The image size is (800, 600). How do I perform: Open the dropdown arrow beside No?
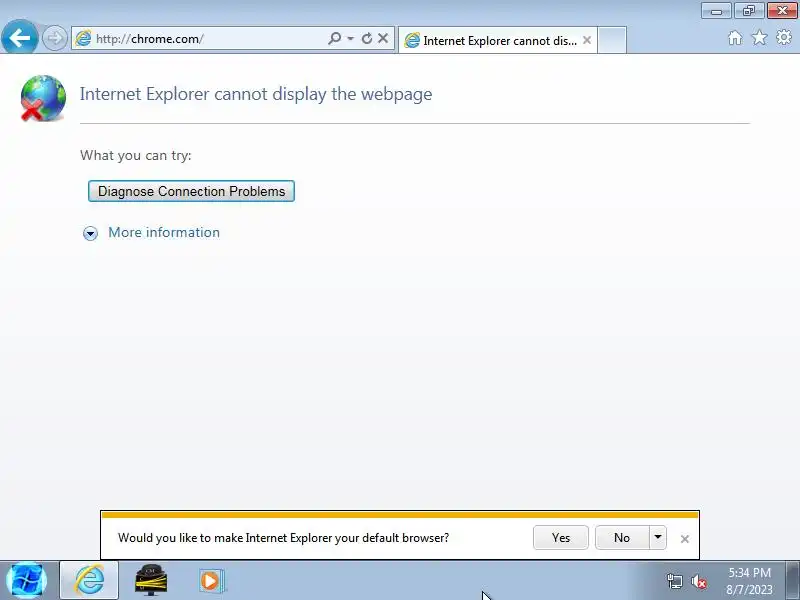pyautogui.click(x=658, y=538)
